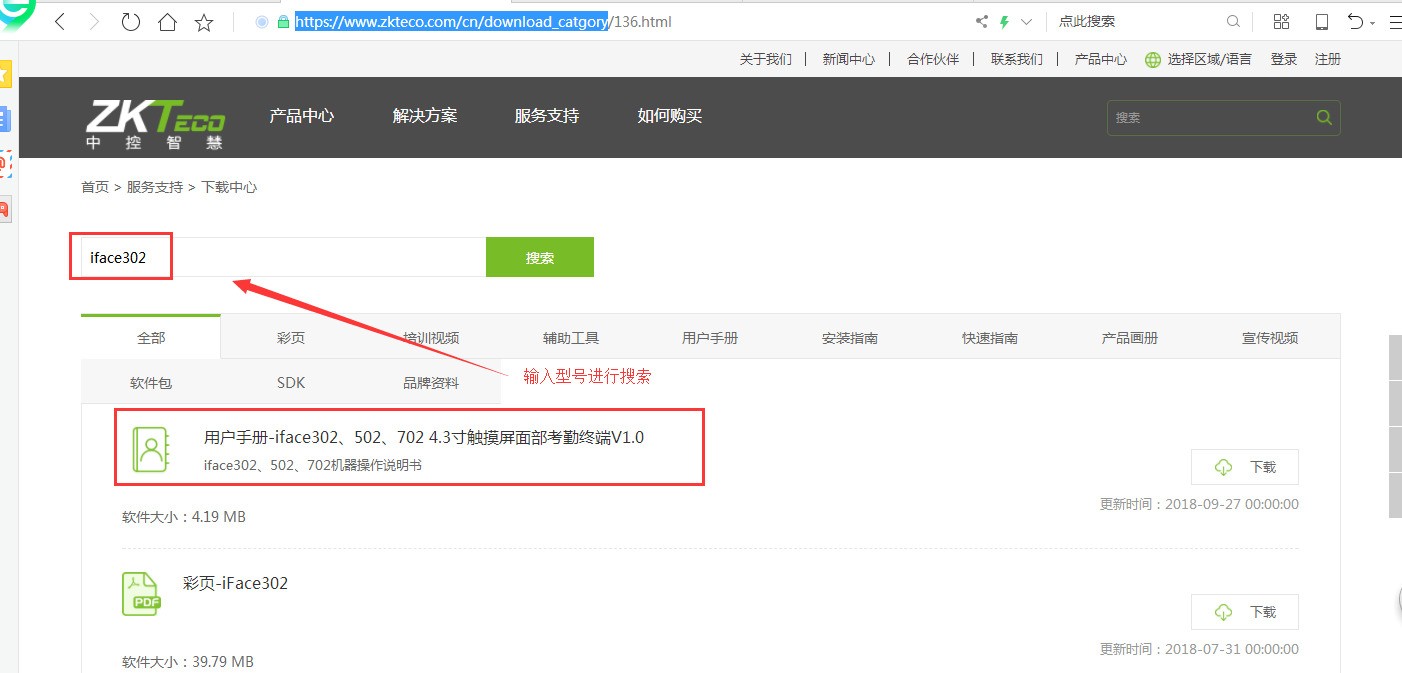Click the share icon in the address bar
The width and height of the screenshot is (1402, 673).
[981, 22]
